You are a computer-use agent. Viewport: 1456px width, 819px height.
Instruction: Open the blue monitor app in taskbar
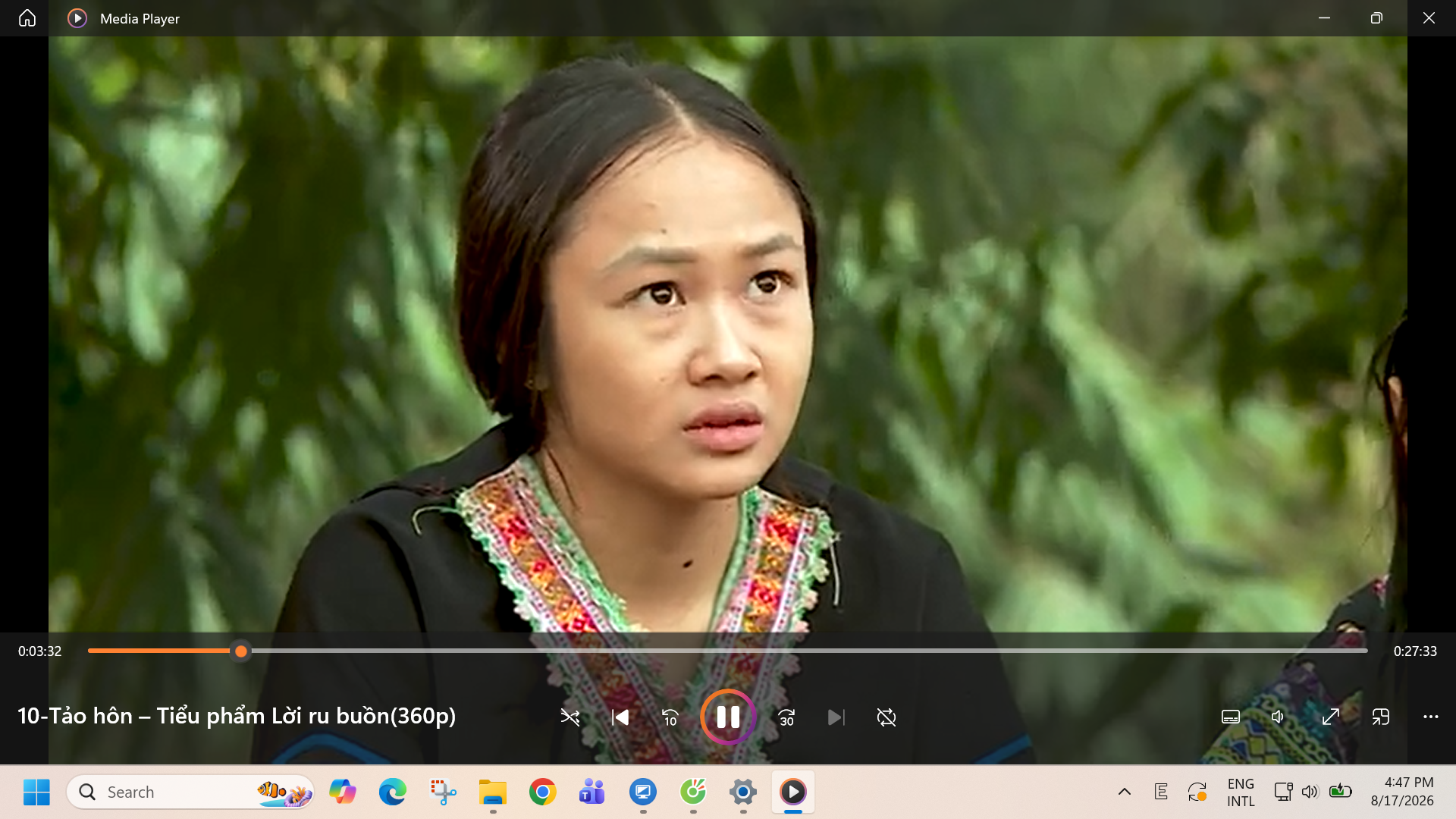coord(643,792)
